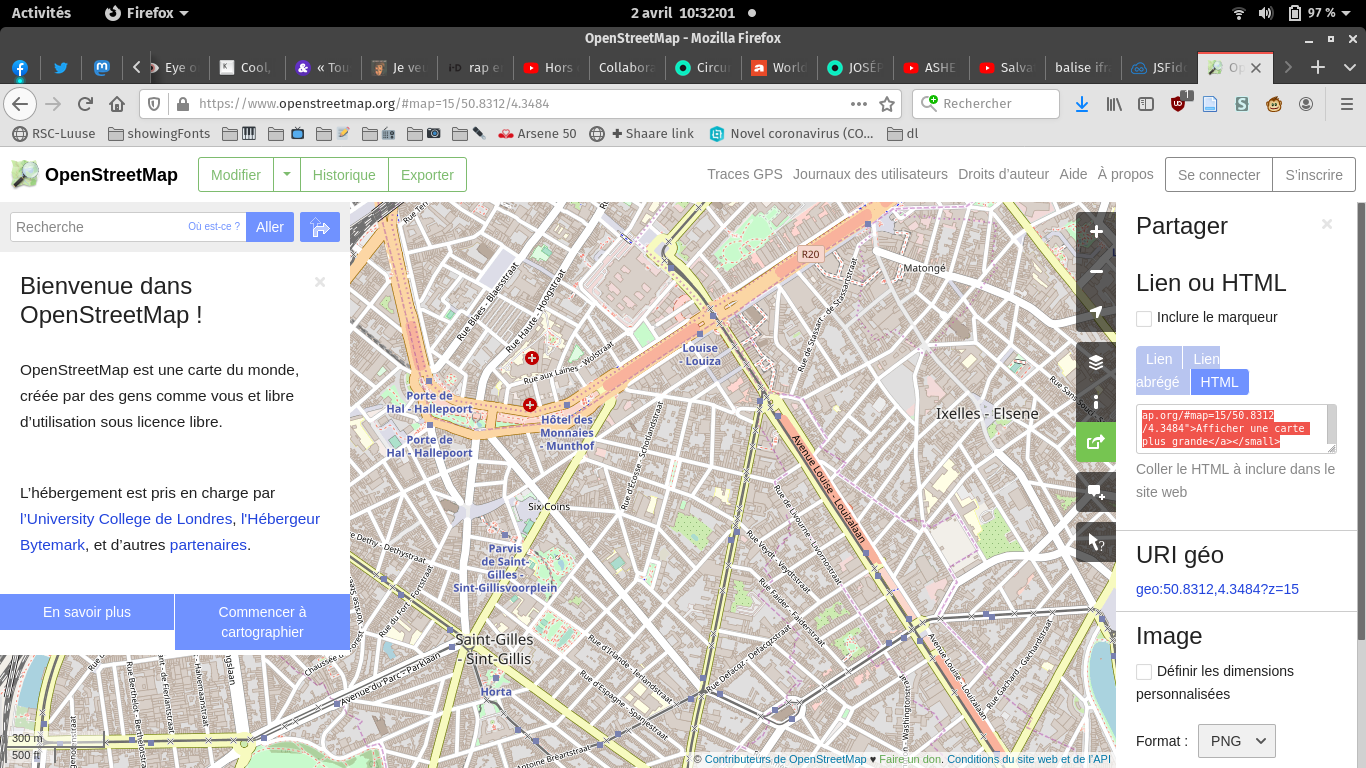The height and width of the screenshot is (768, 1366).
Task: Open the Firefox downloads panel
Action: 1082,104
